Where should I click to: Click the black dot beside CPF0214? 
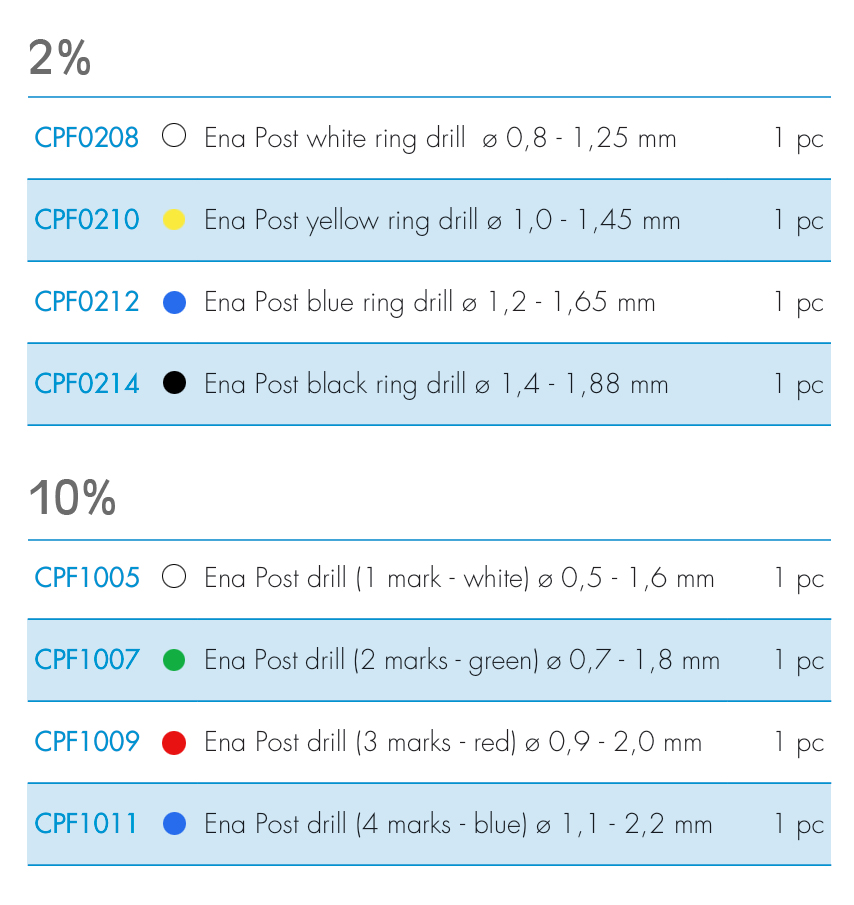[174, 383]
